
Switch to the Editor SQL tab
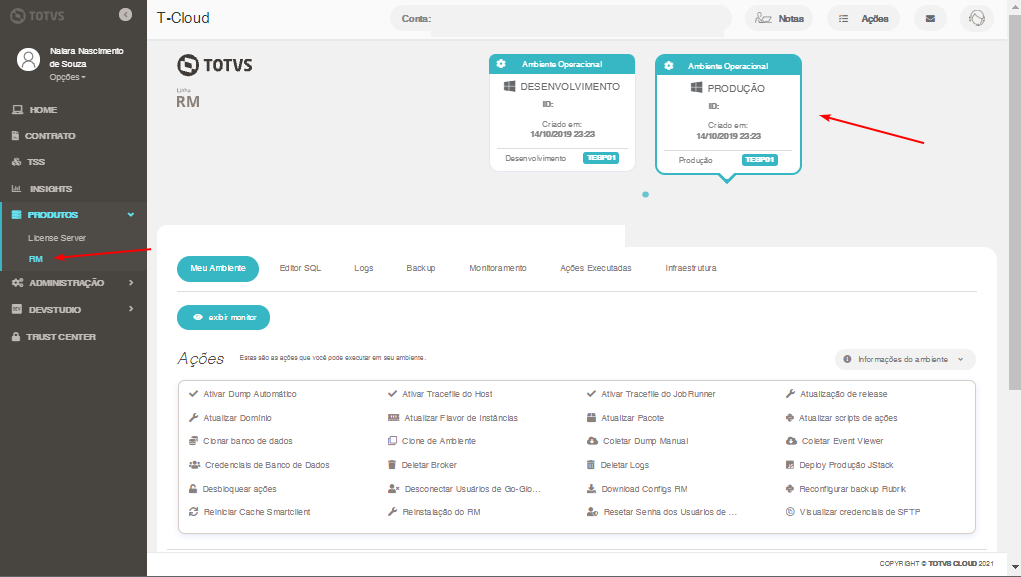pos(300,268)
